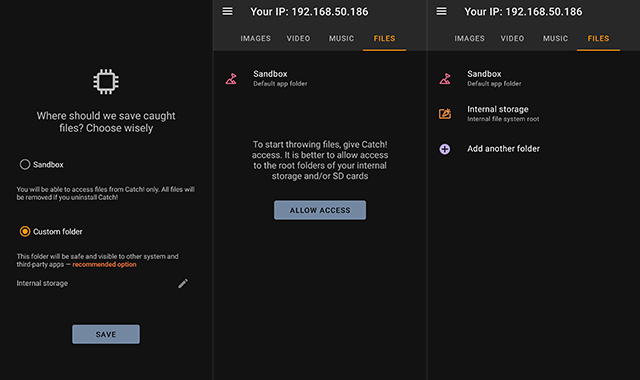Click the ALLOW ACCESS button
Image resolution: width=640 pixels, height=380 pixels.
tap(320, 210)
